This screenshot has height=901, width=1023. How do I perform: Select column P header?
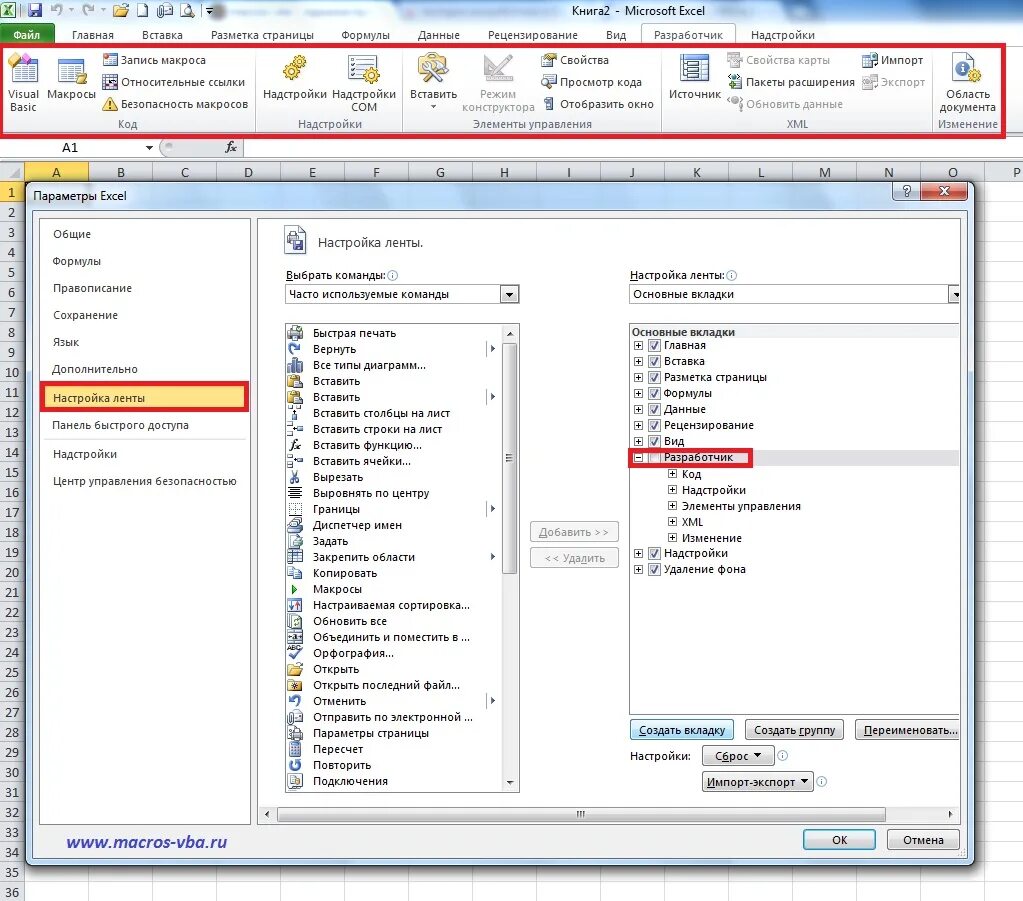point(1004,172)
